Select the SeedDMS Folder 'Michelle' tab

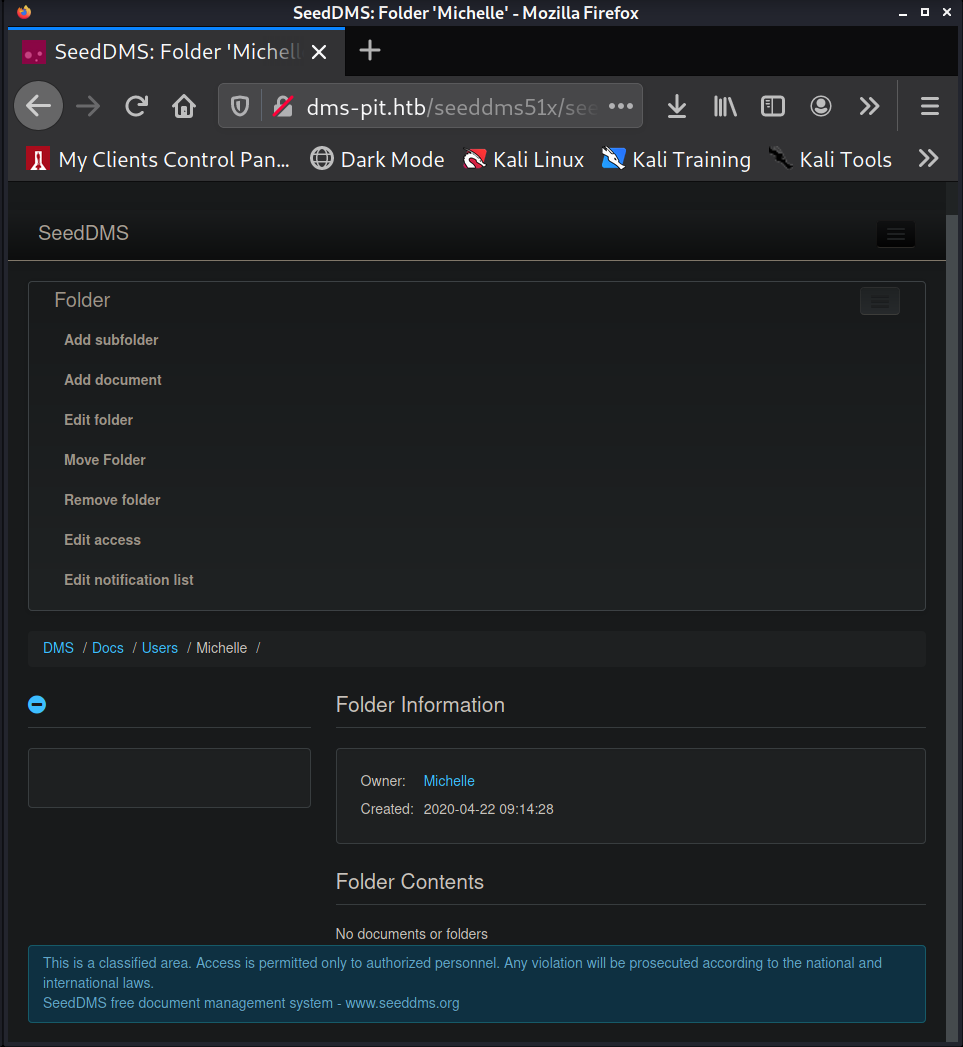[177, 52]
